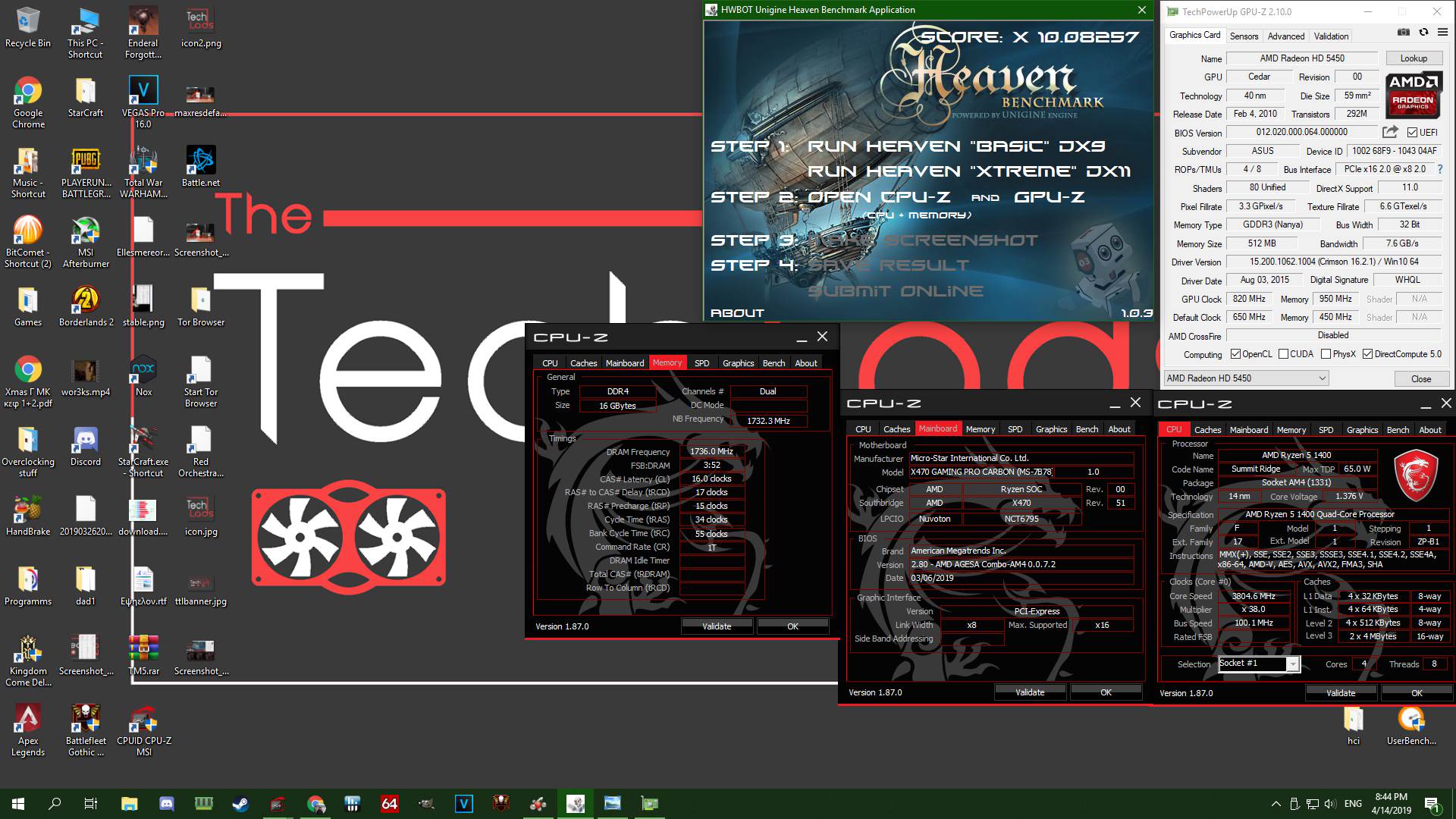Toggle the UEFI checkbox in GPU-Z

pos(1412,133)
